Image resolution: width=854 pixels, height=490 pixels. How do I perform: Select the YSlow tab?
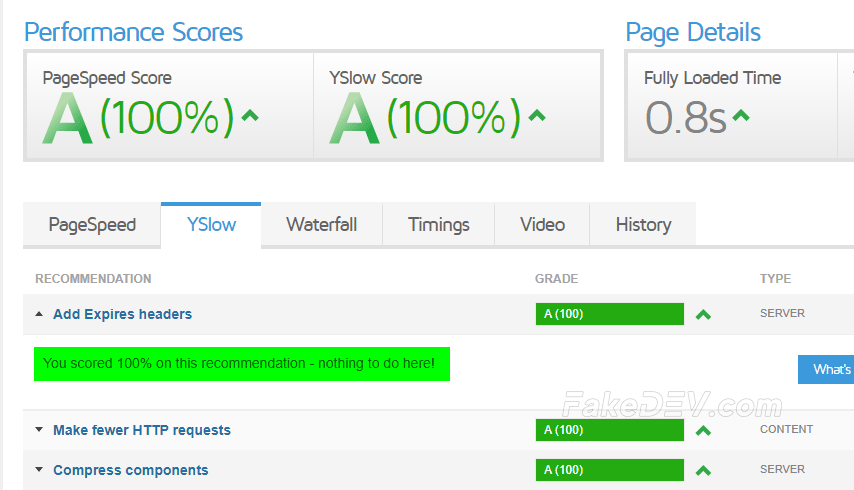point(211,225)
